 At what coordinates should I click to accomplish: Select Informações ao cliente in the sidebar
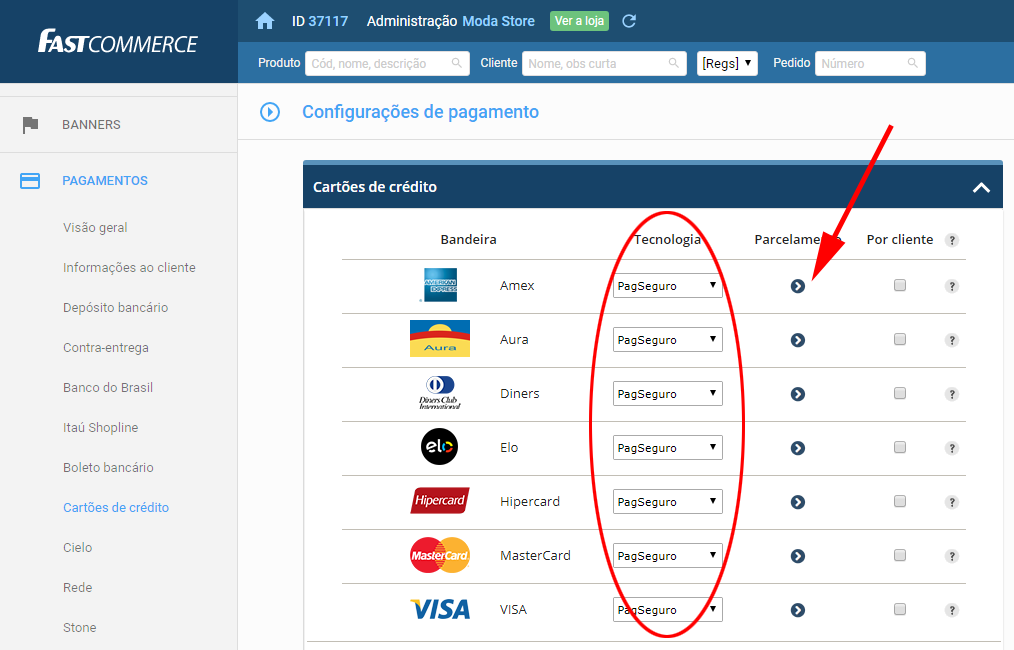[x=129, y=268]
